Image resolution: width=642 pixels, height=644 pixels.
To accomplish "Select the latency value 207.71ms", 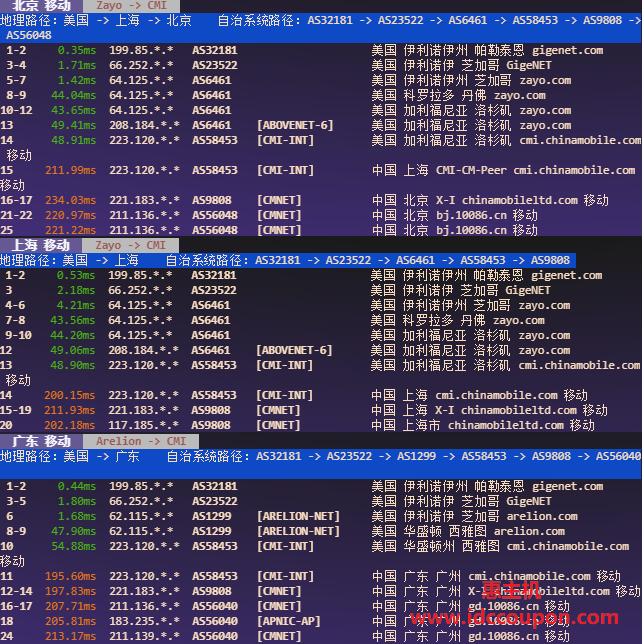I will click(x=71, y=606).
